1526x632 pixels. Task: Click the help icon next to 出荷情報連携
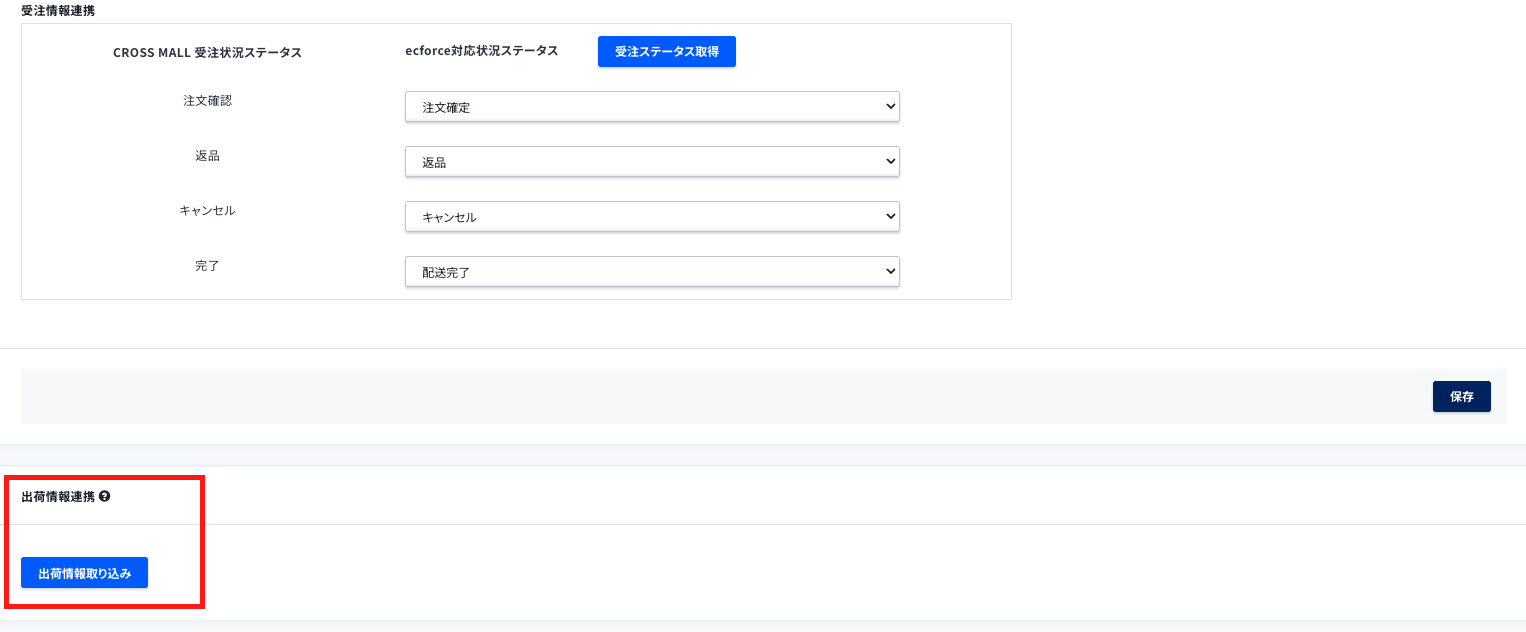104,496
